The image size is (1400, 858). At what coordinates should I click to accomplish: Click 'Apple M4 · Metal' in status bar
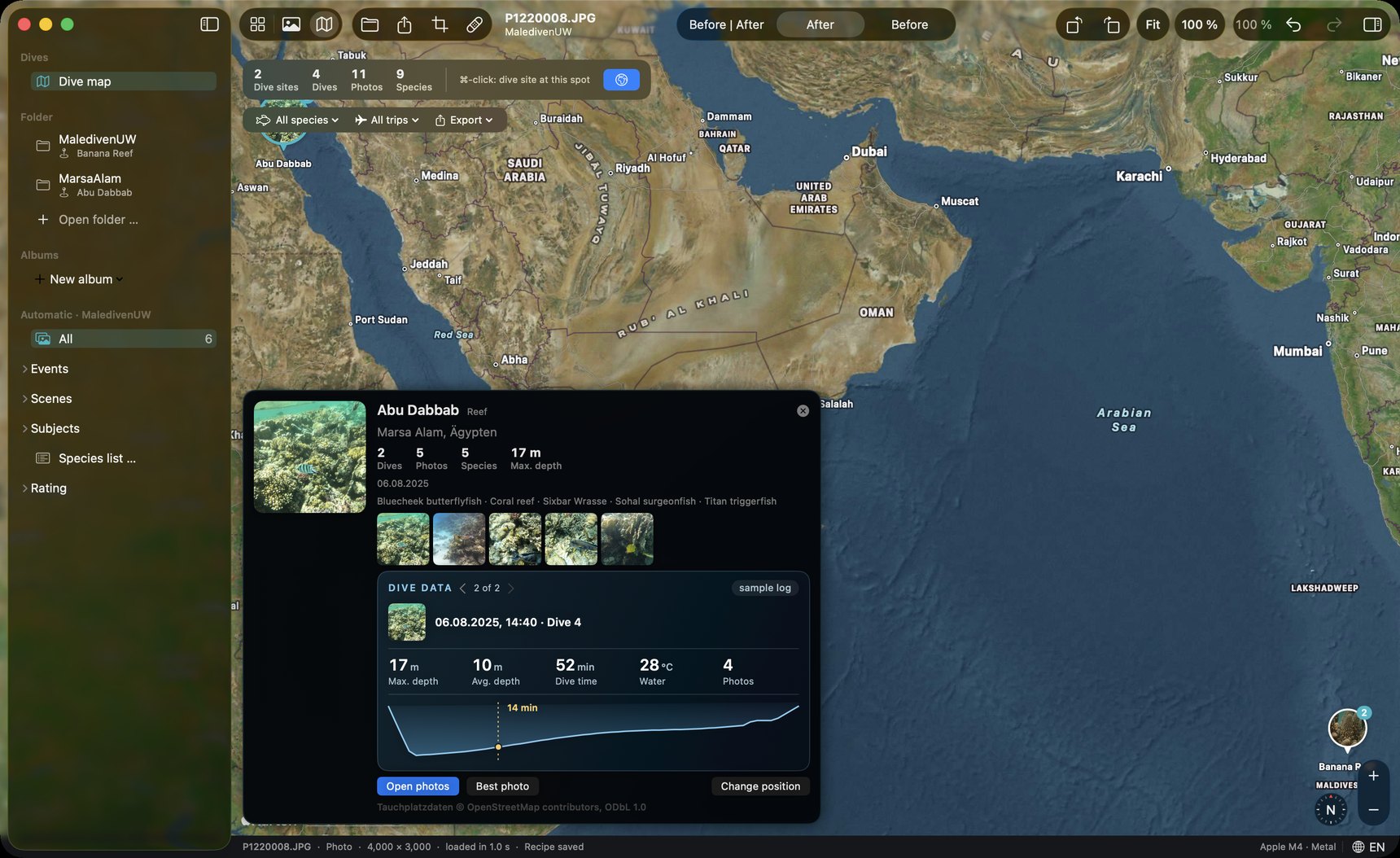pos(1297,847)
